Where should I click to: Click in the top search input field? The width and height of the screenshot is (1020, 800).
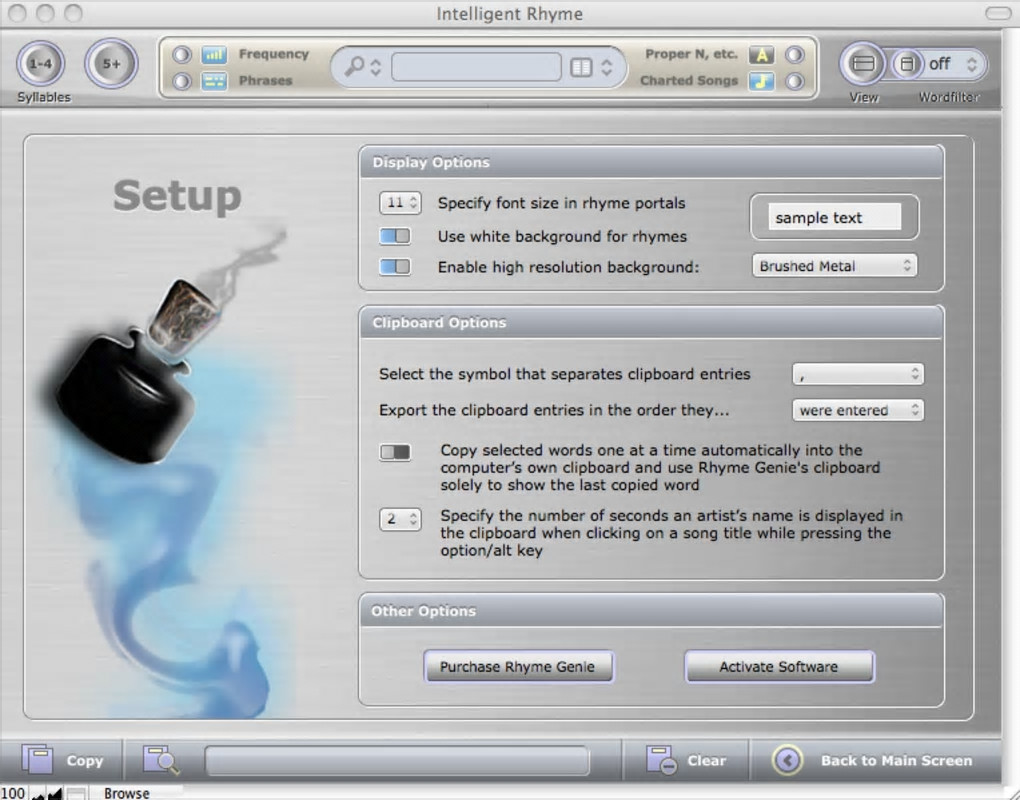click(476, 67)
